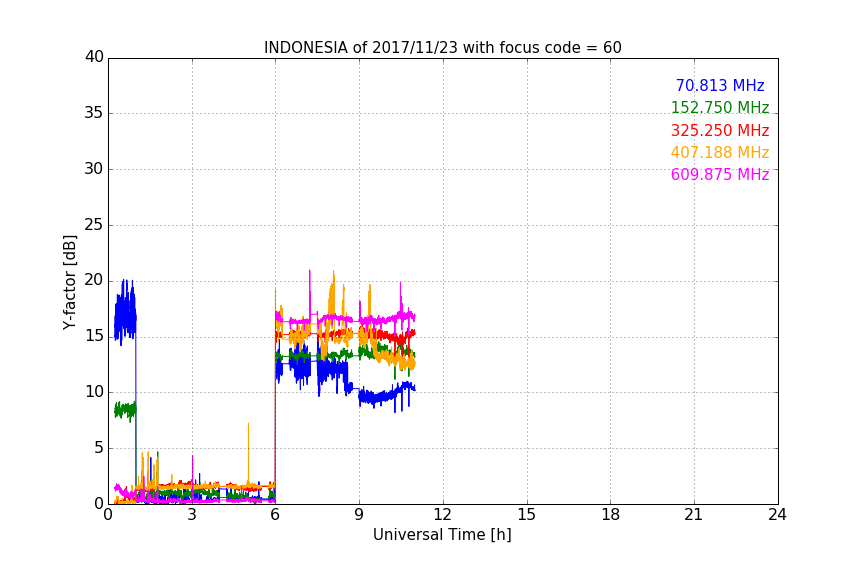Image resolution: width=864 pixels, height=576 pixels.
Task: Click the y-axis tick label 30
Action: click(94, 169)
